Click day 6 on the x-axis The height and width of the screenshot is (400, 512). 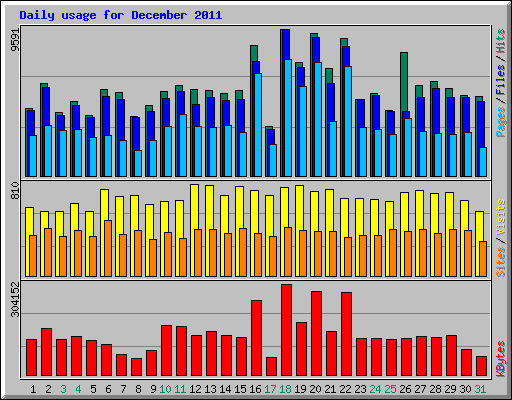(x=108, y=389)
